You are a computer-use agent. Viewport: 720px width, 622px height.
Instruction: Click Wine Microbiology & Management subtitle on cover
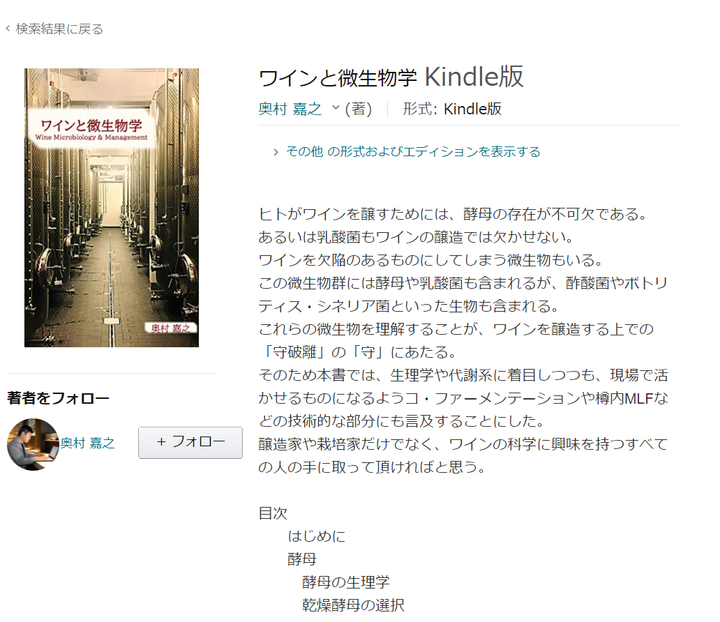91,137
